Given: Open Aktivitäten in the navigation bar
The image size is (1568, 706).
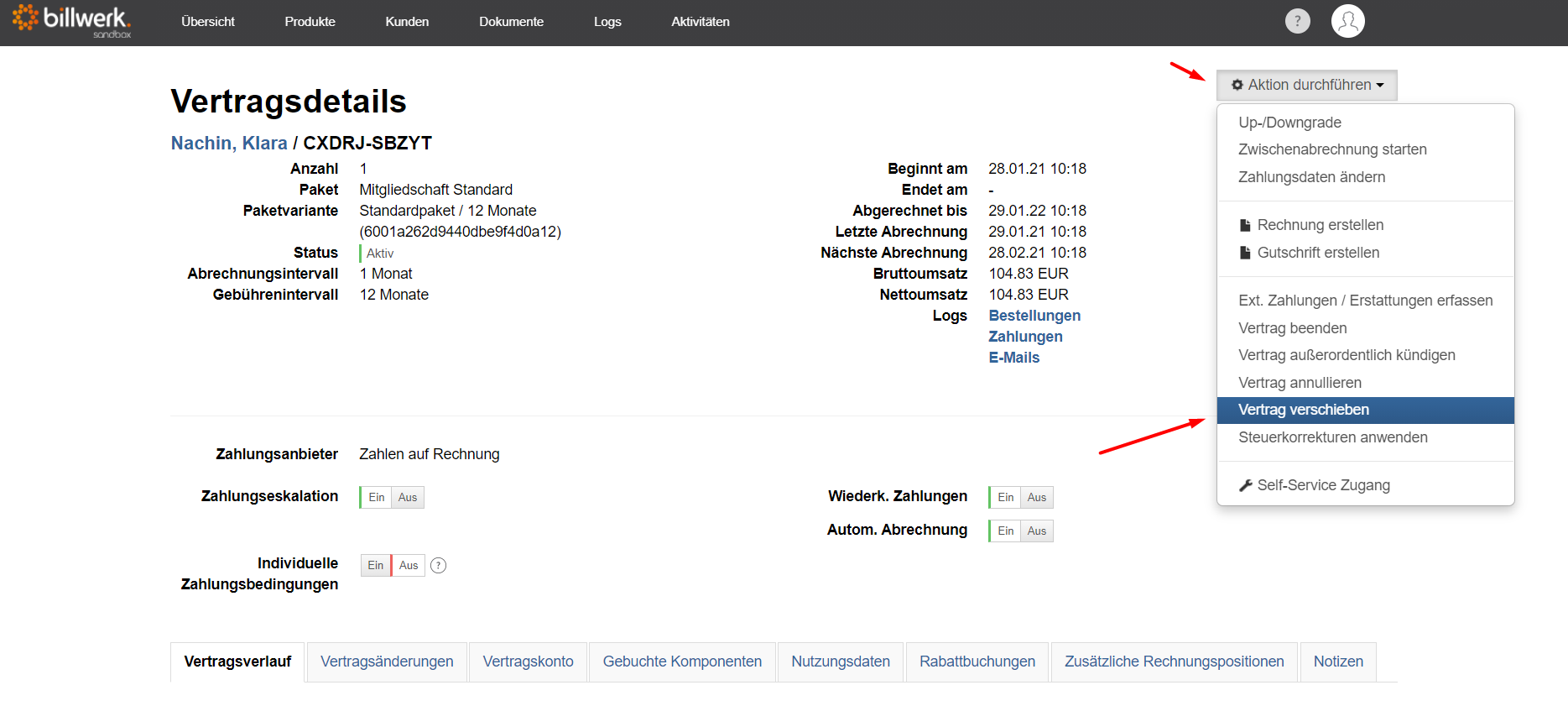Looking at the screenshot, I should (701, 22).
